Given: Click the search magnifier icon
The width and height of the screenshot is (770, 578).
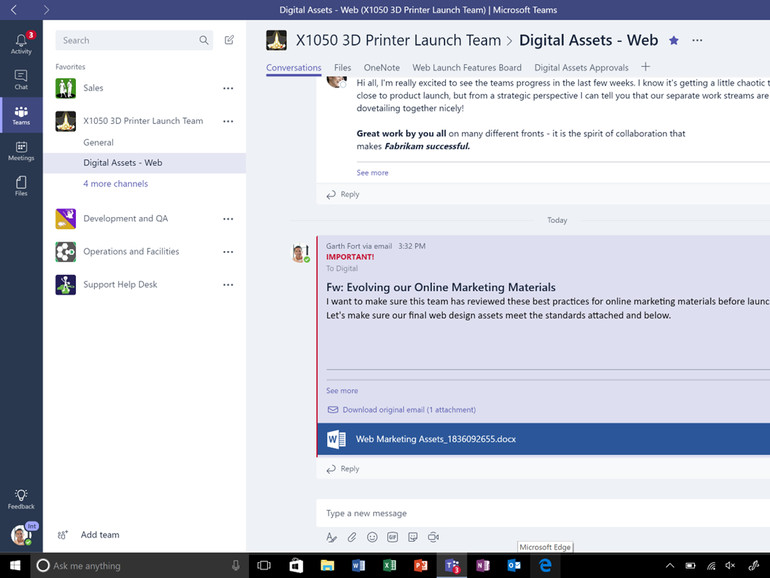Looking at the screenshot, I should tap(203, 40).
